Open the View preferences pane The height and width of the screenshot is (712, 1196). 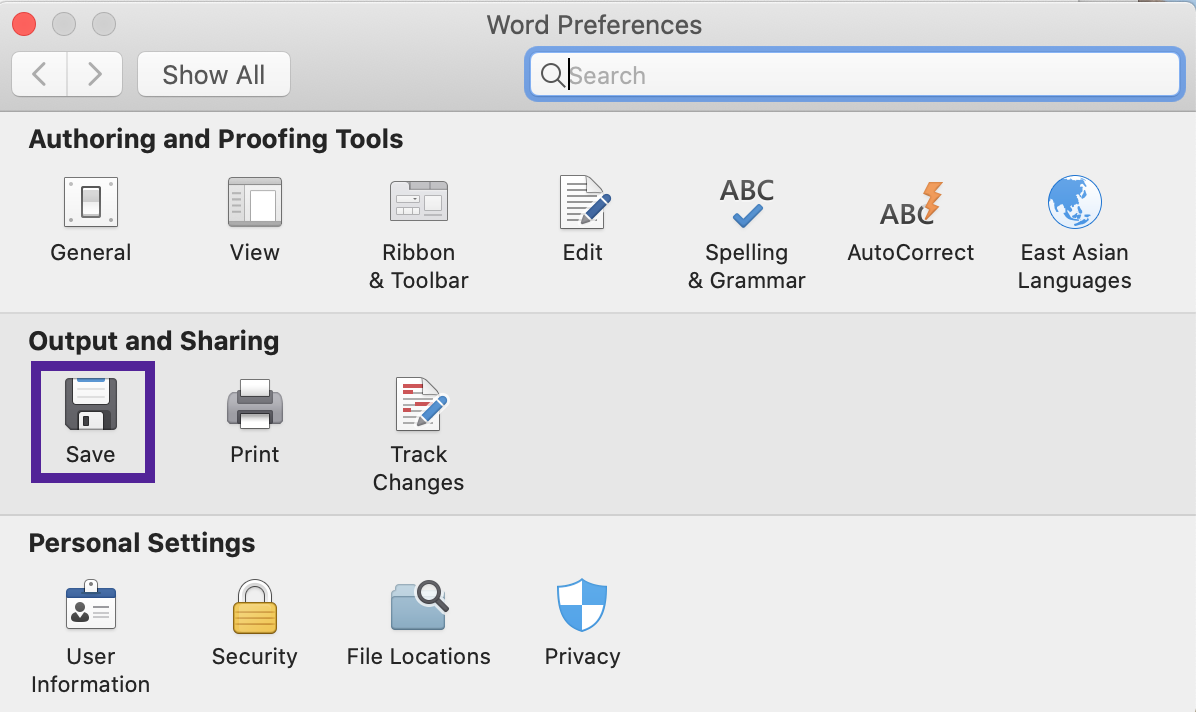click(x=255, y=221)
